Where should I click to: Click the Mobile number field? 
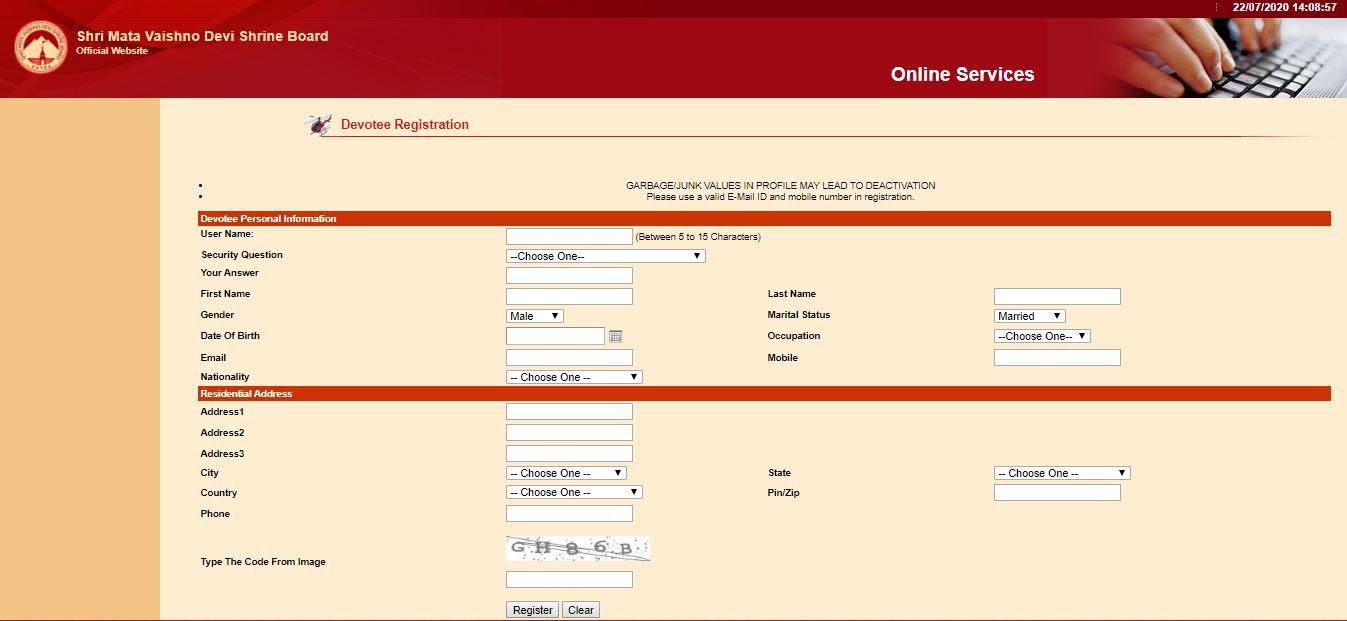1057,357
